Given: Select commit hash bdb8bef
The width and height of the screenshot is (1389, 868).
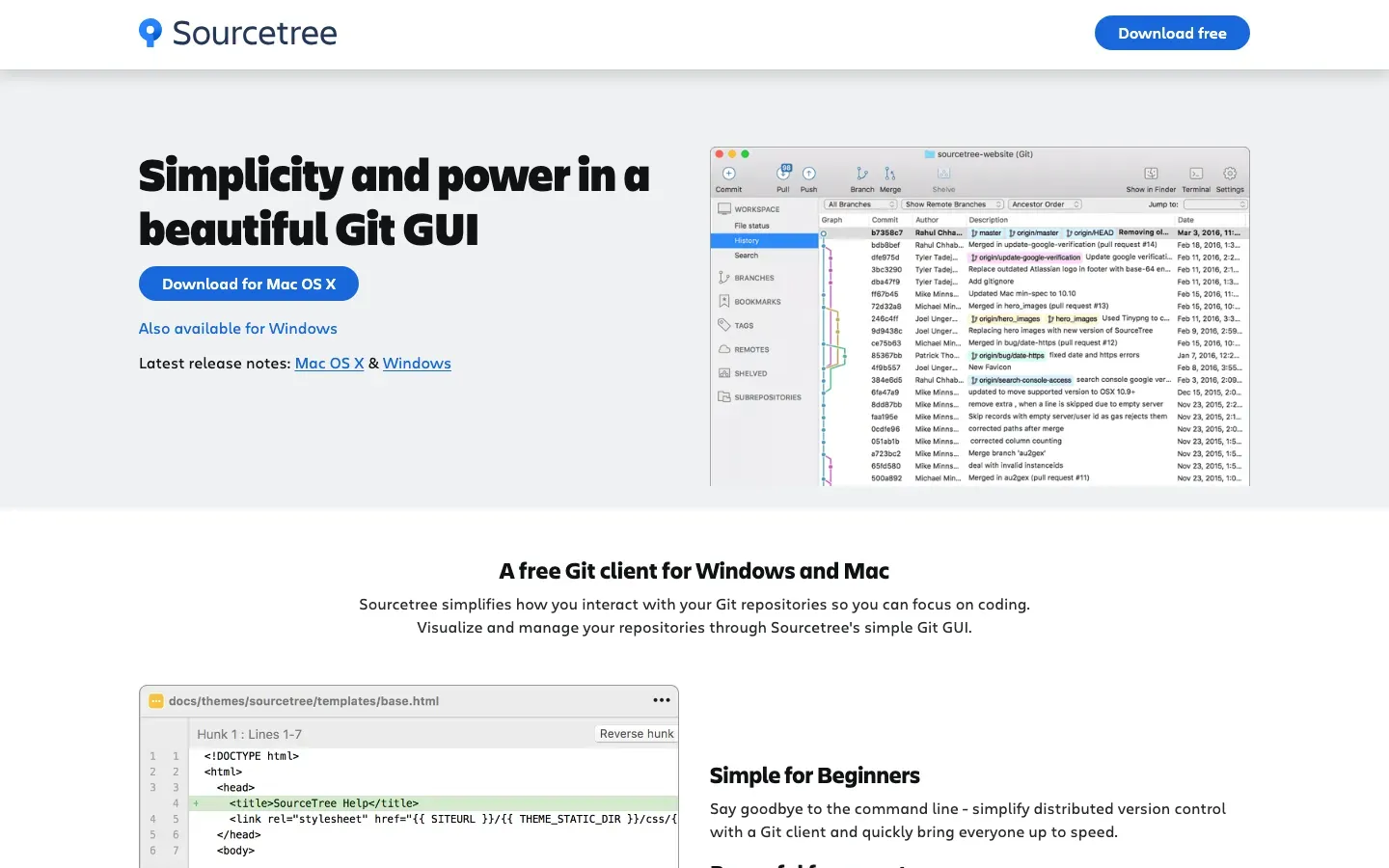Looking at the screenshot, I should click(x=885, y=245).
